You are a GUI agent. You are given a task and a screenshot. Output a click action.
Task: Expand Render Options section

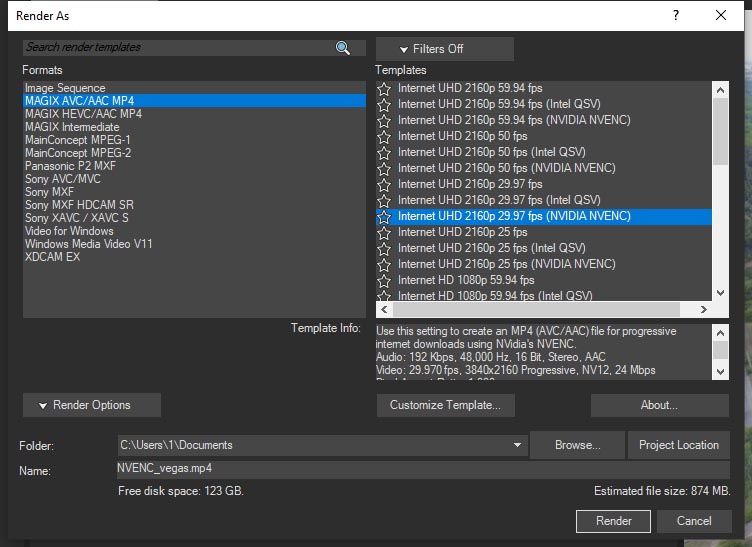[92, 405]
